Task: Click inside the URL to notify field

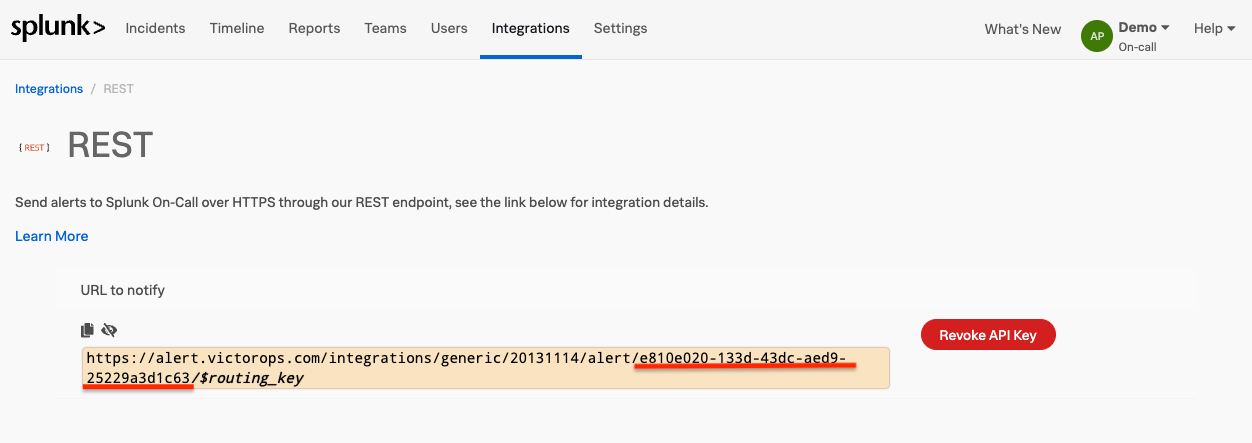Action: pyautogui.click(x=485, y=368)
